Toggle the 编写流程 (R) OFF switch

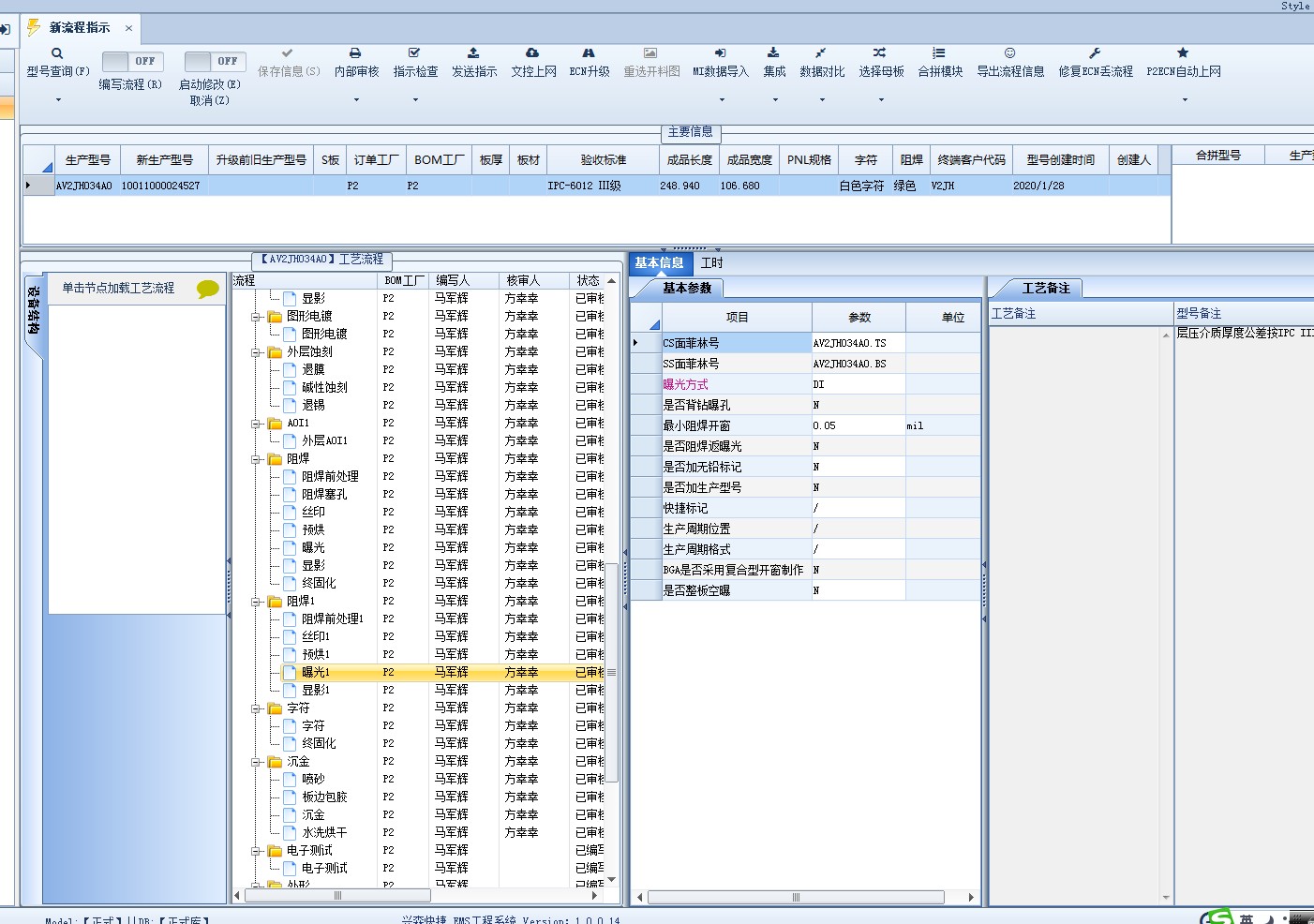pos(133,61)
